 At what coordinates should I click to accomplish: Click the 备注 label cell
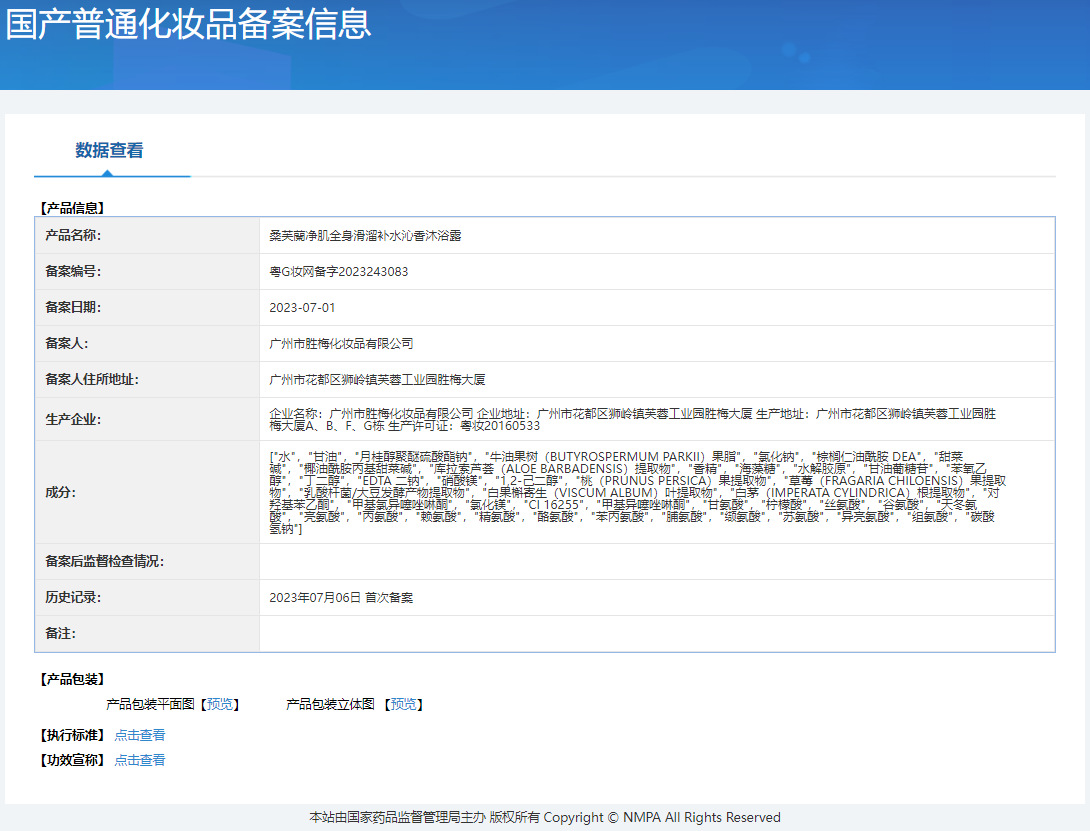coord(147,634)
